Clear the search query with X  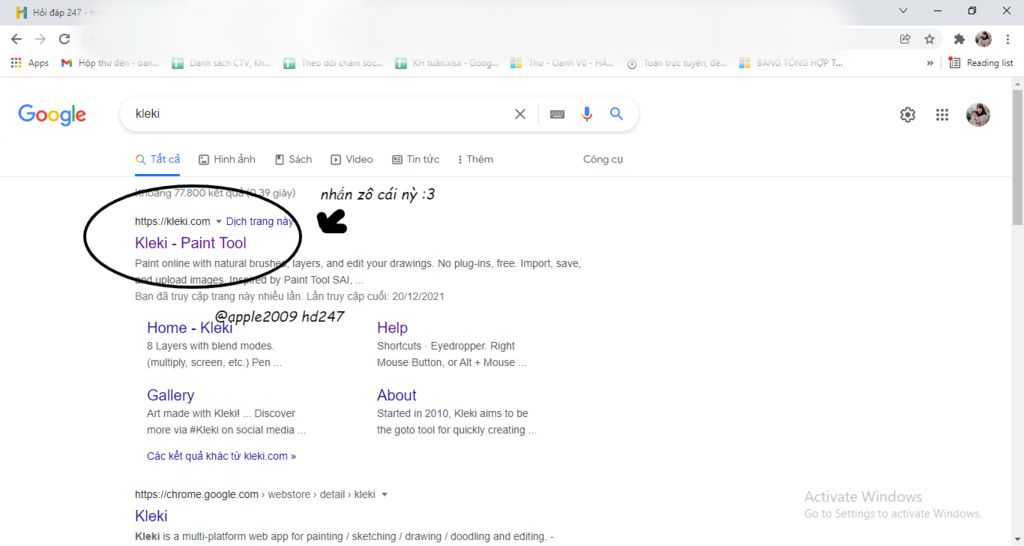520,114
